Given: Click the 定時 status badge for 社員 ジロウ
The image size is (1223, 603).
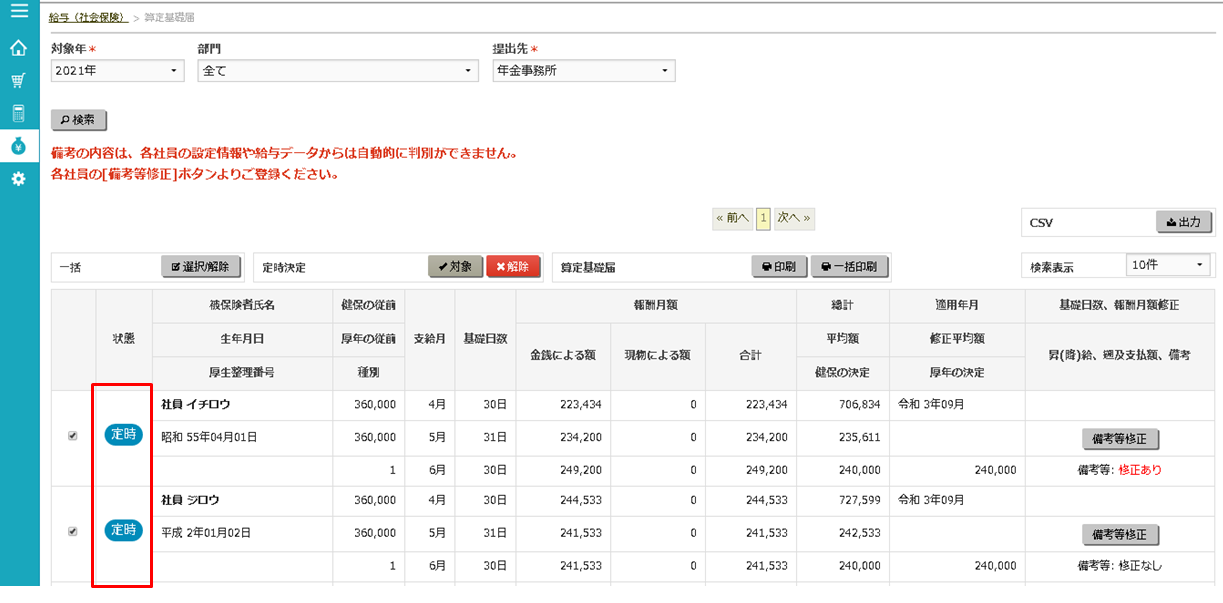Looking at the screenshot, I should (x=122, y=530).
